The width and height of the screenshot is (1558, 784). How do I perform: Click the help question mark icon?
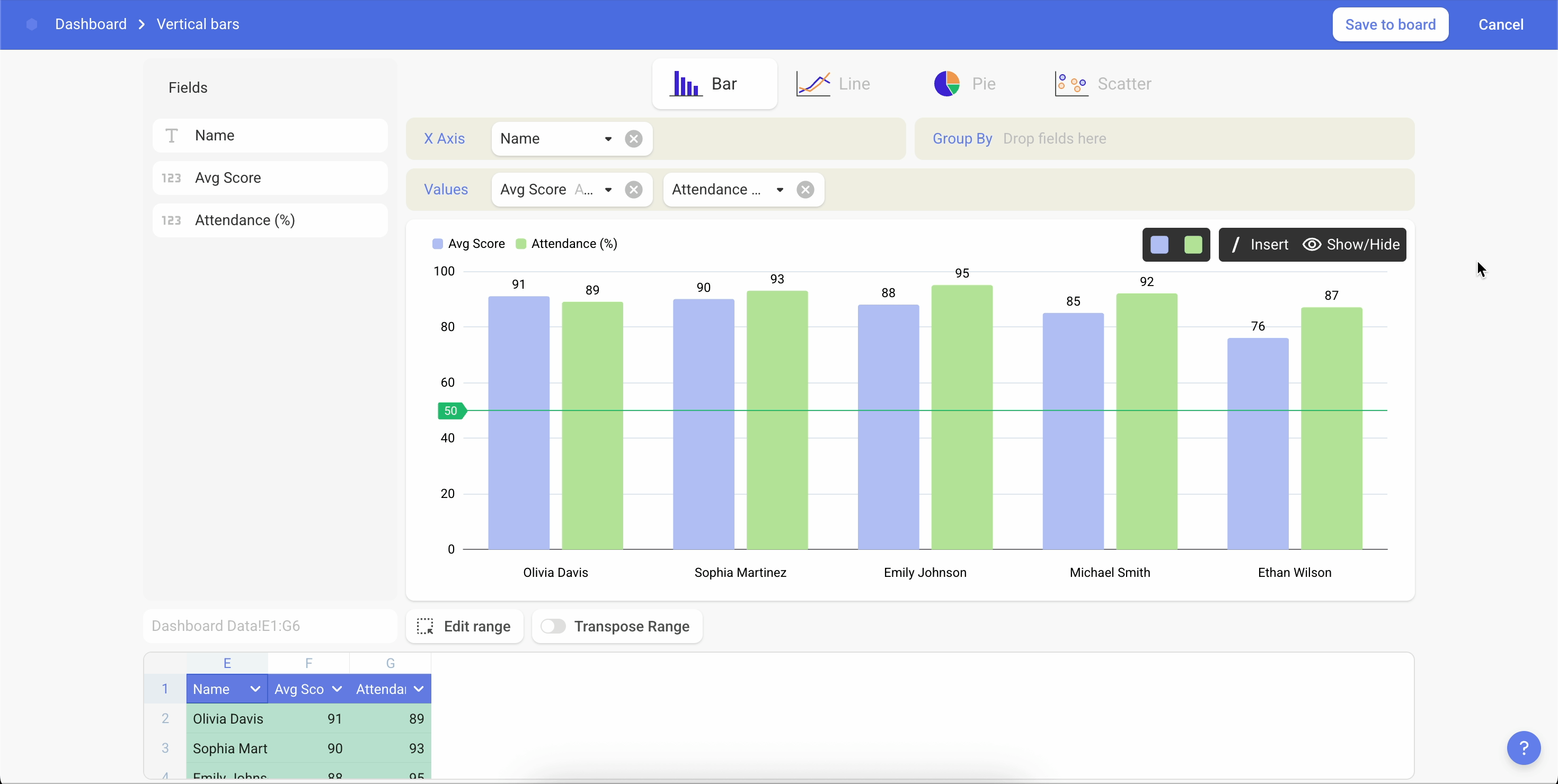(1523, 748)
